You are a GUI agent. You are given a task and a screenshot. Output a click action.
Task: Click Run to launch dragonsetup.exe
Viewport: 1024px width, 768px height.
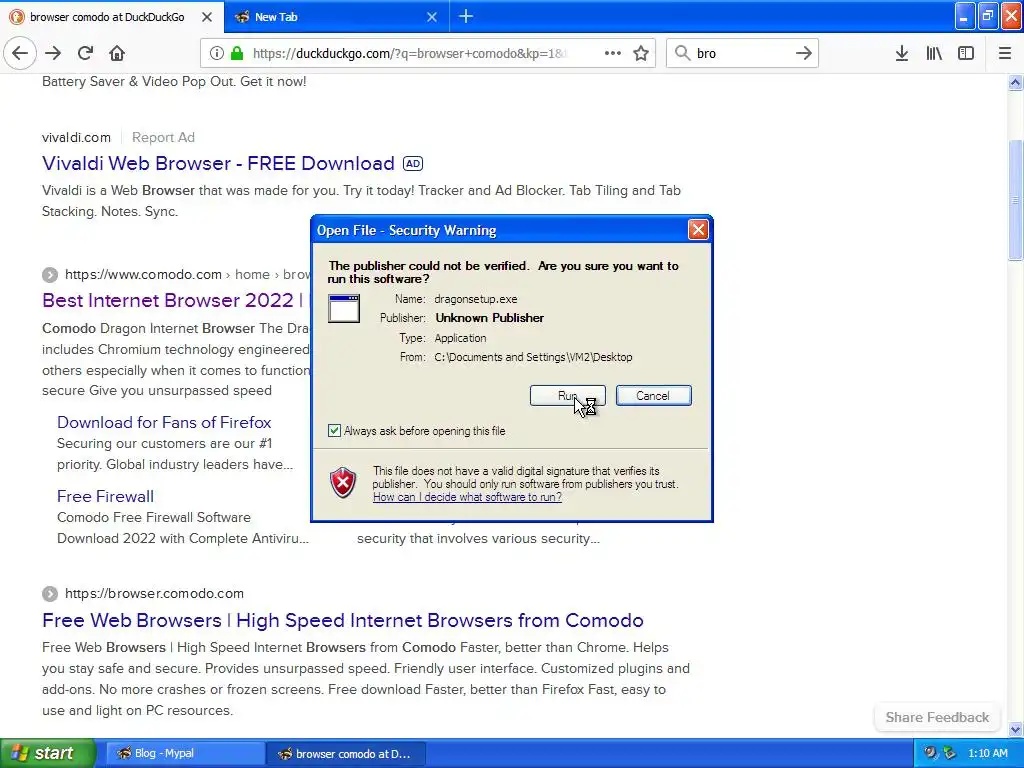568,396
